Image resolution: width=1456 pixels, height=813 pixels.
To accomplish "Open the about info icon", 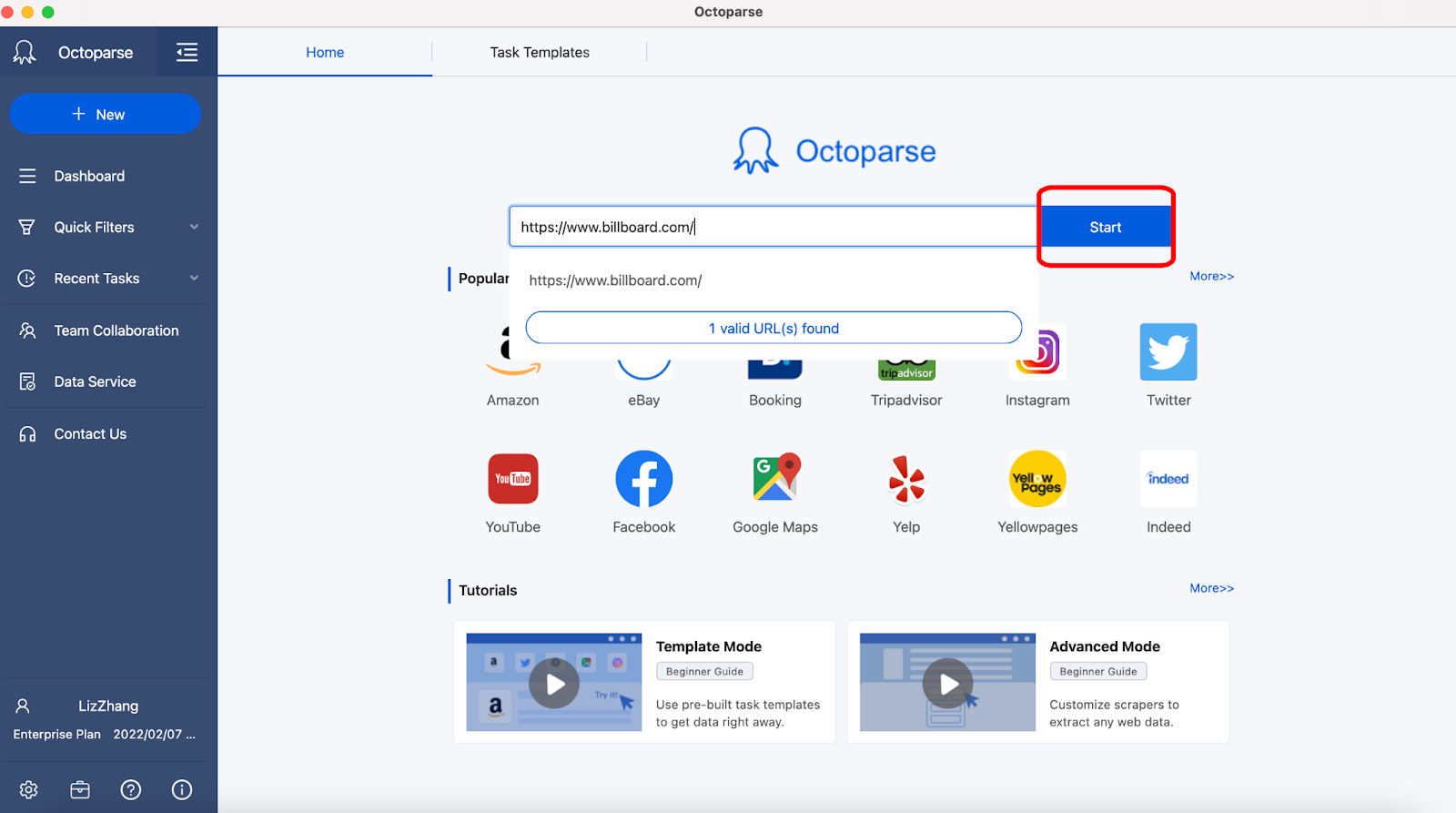I will click(182, 789).
